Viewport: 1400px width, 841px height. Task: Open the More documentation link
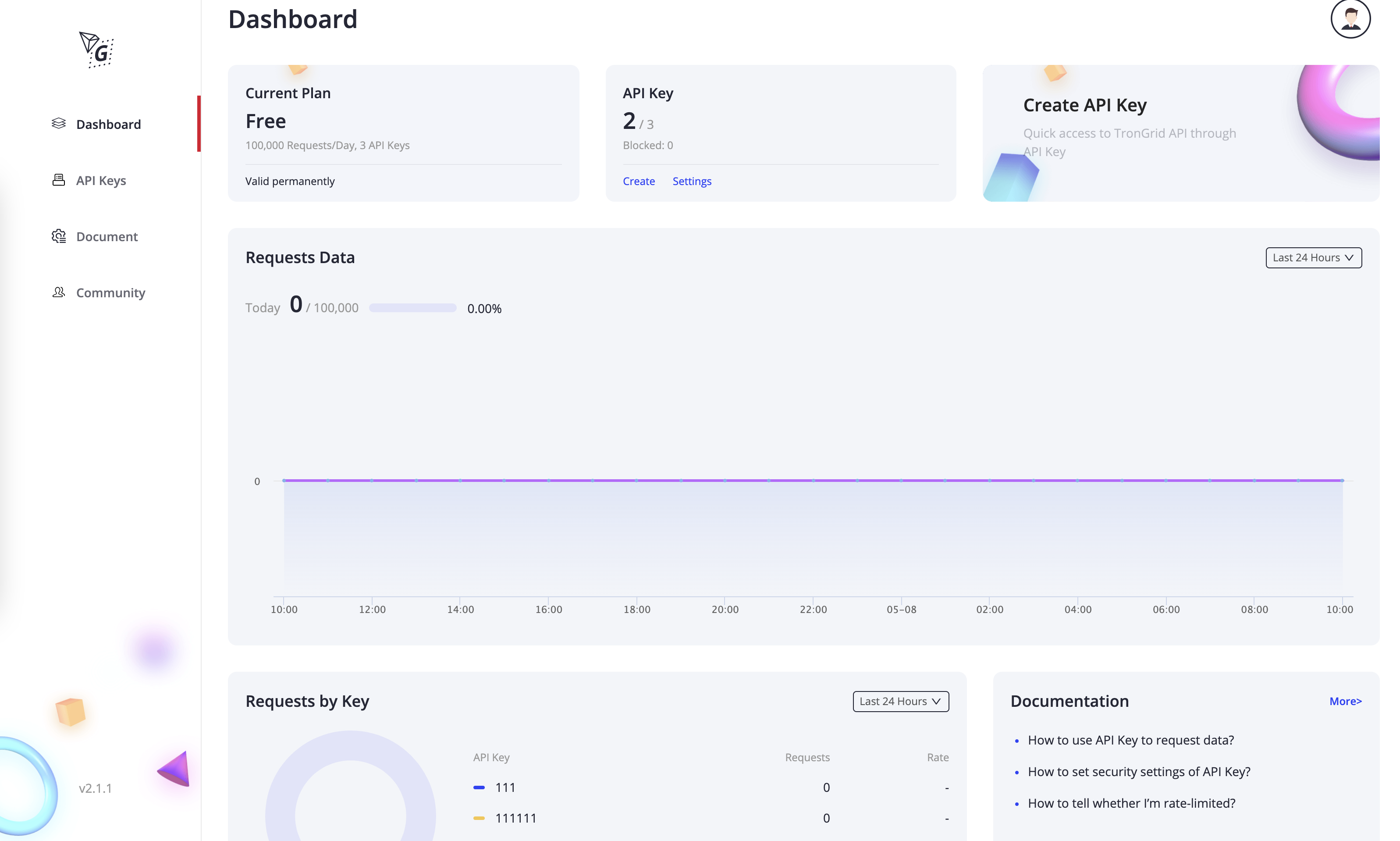1345,701
